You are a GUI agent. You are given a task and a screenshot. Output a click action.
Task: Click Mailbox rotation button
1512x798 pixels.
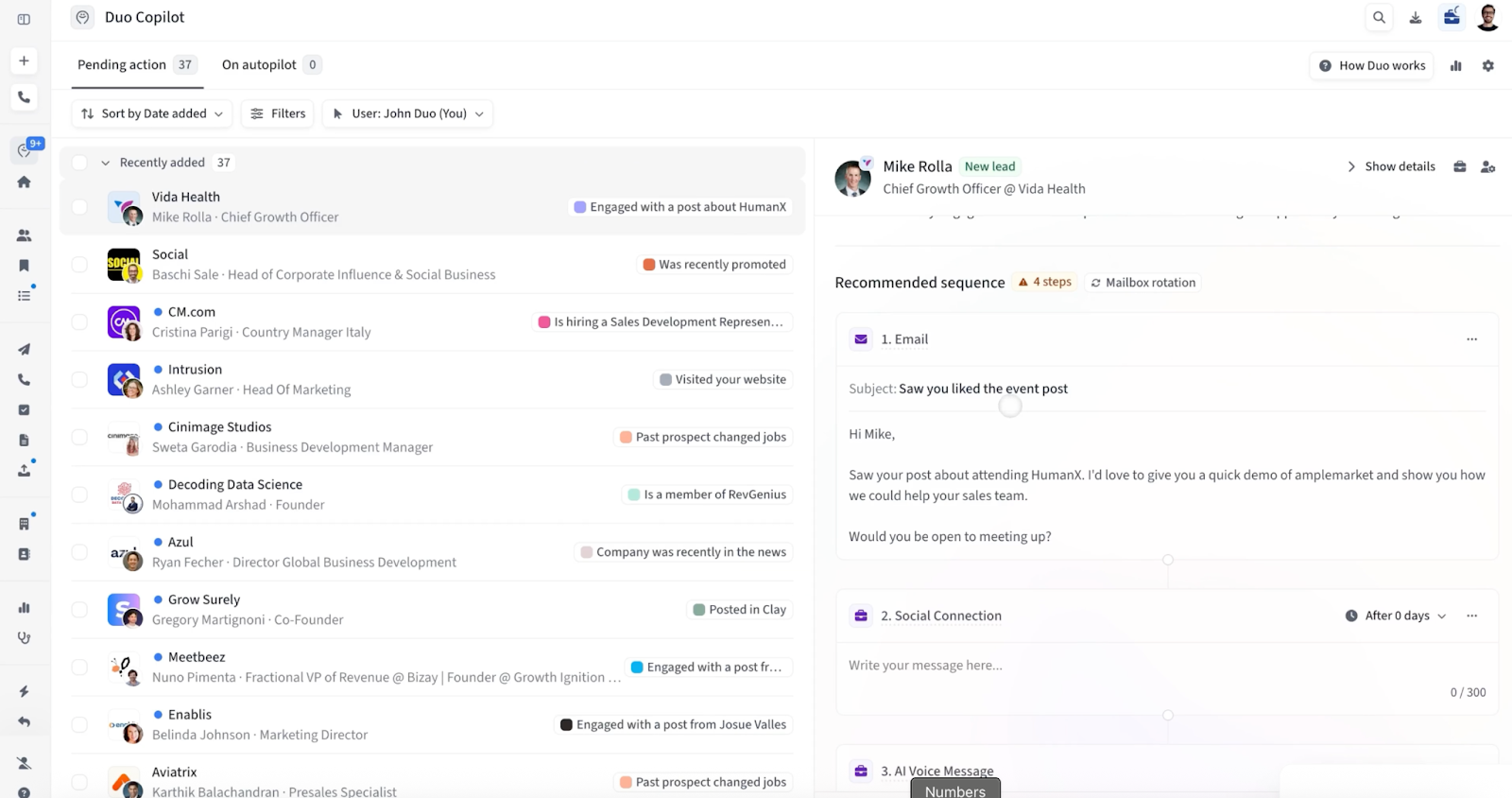point(1143,283)
